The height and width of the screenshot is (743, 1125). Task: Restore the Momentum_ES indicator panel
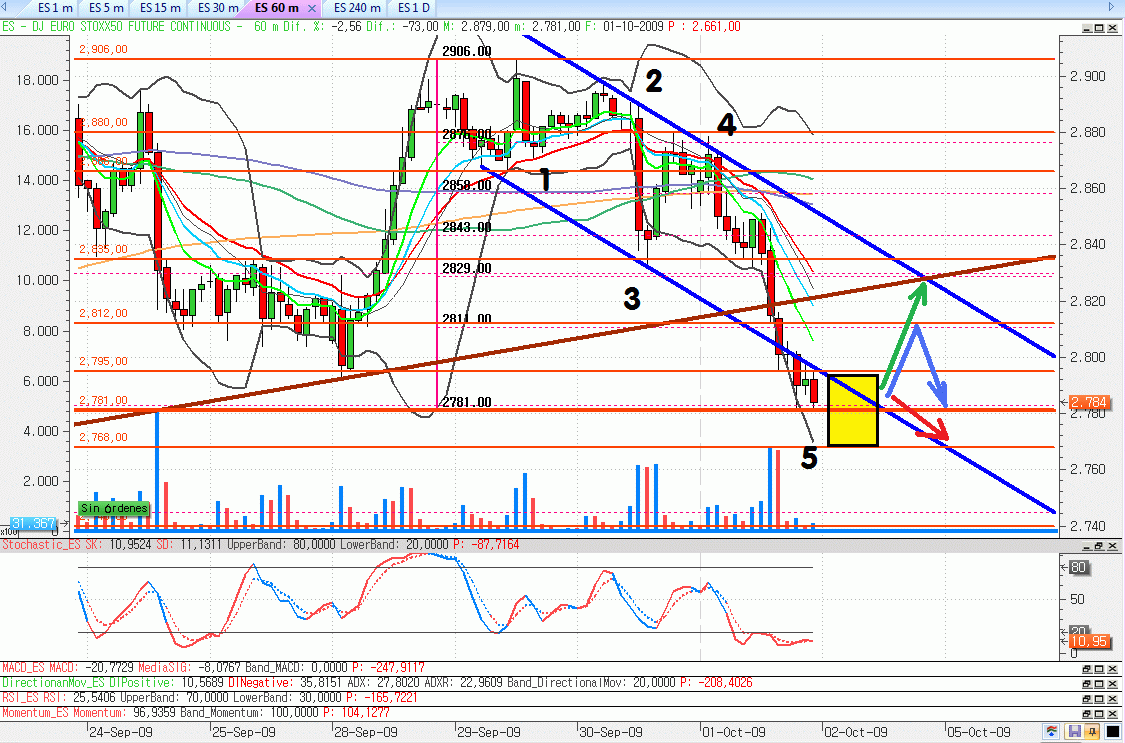[1087, 714]
